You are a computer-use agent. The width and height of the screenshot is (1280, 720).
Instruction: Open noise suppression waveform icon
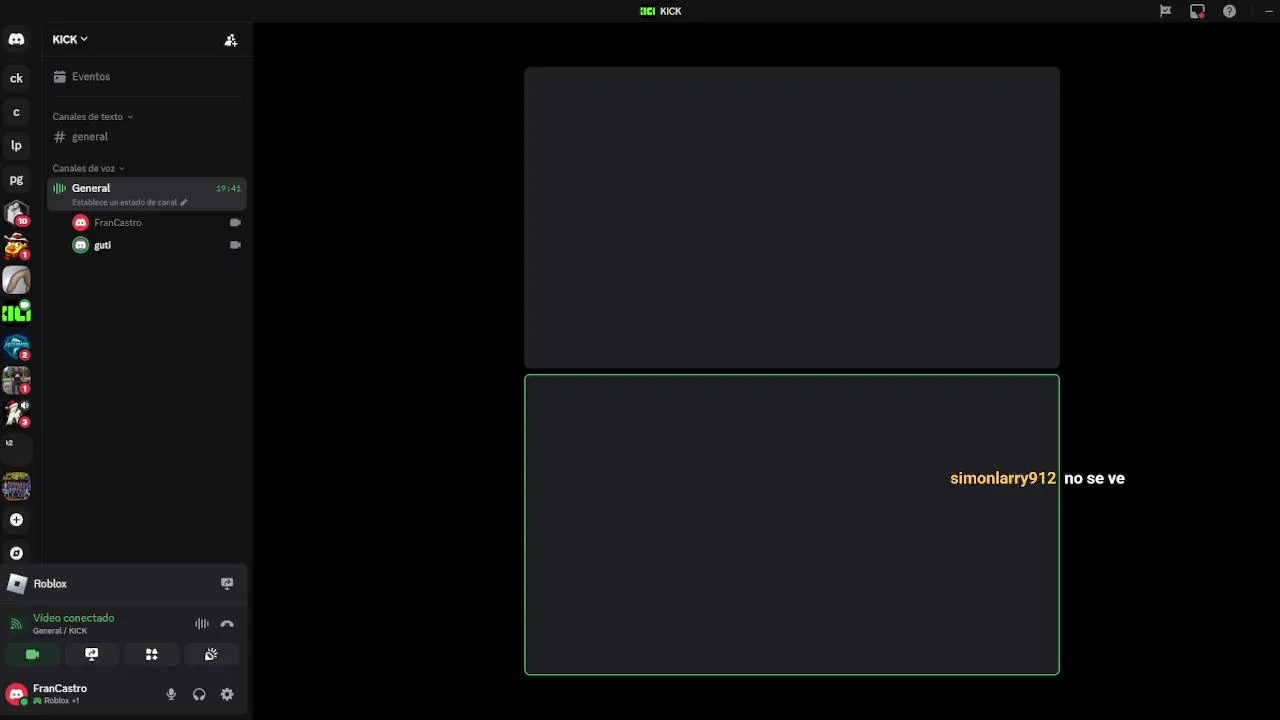202,624
